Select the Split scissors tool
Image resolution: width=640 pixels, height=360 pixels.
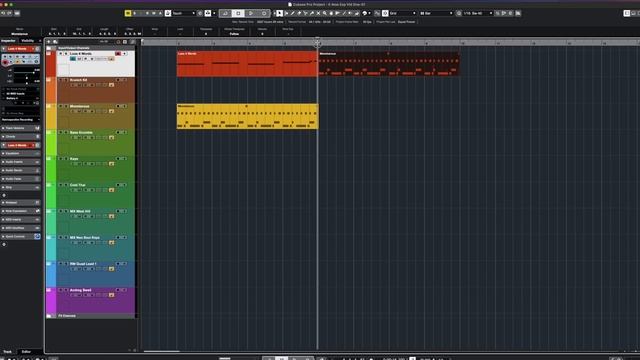pyautogui.click(x=306, y=13)
